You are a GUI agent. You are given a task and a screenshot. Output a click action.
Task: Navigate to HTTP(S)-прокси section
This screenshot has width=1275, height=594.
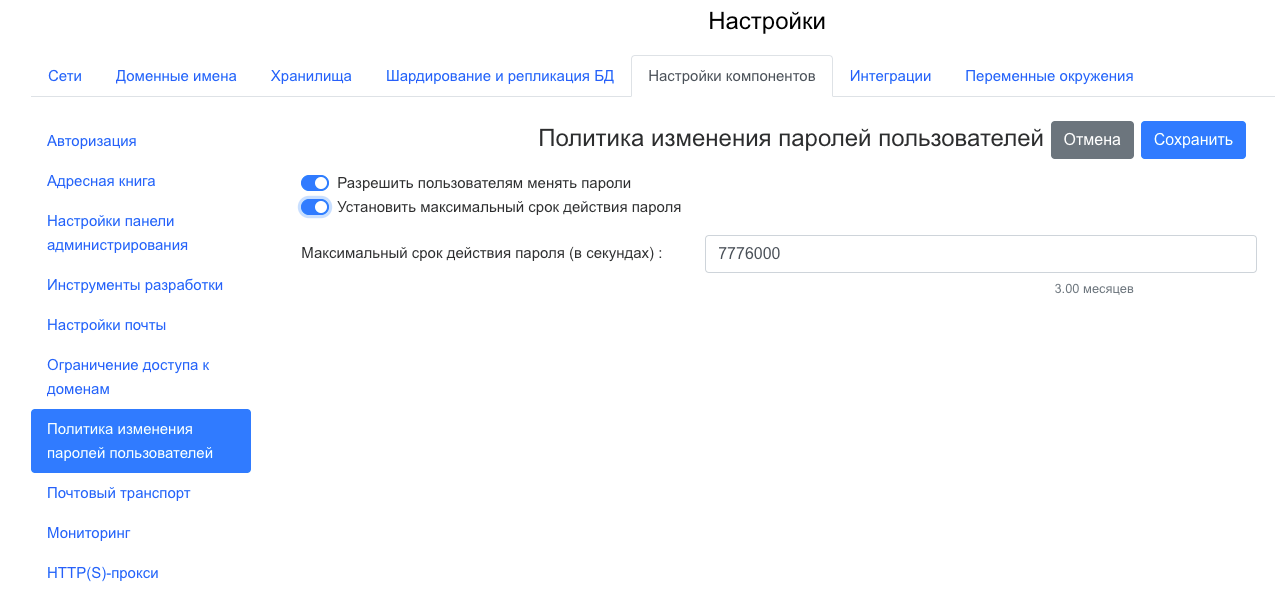(x=102, y=573)
